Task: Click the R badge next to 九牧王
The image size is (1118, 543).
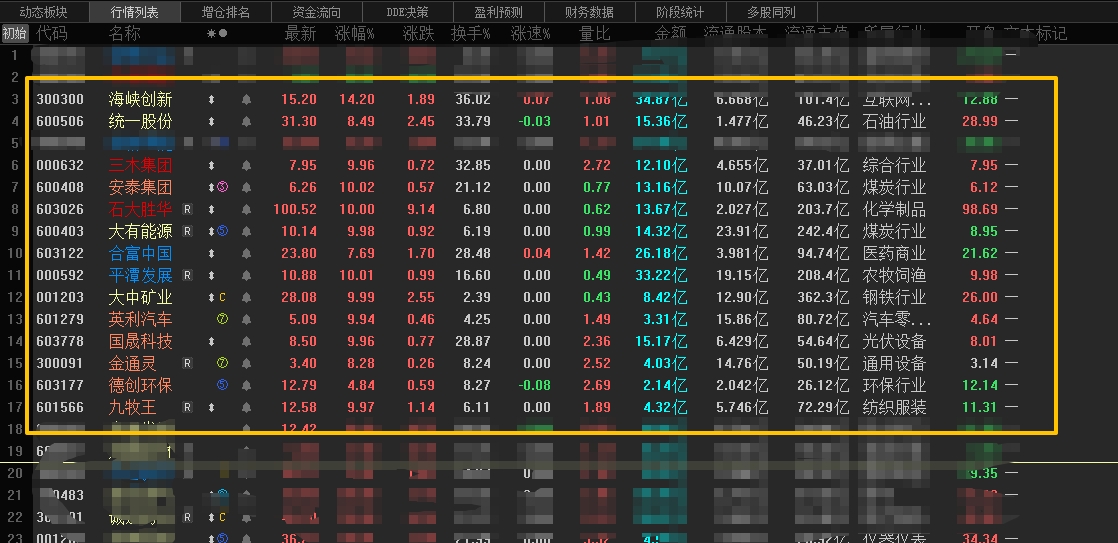Action: point(188,408)
